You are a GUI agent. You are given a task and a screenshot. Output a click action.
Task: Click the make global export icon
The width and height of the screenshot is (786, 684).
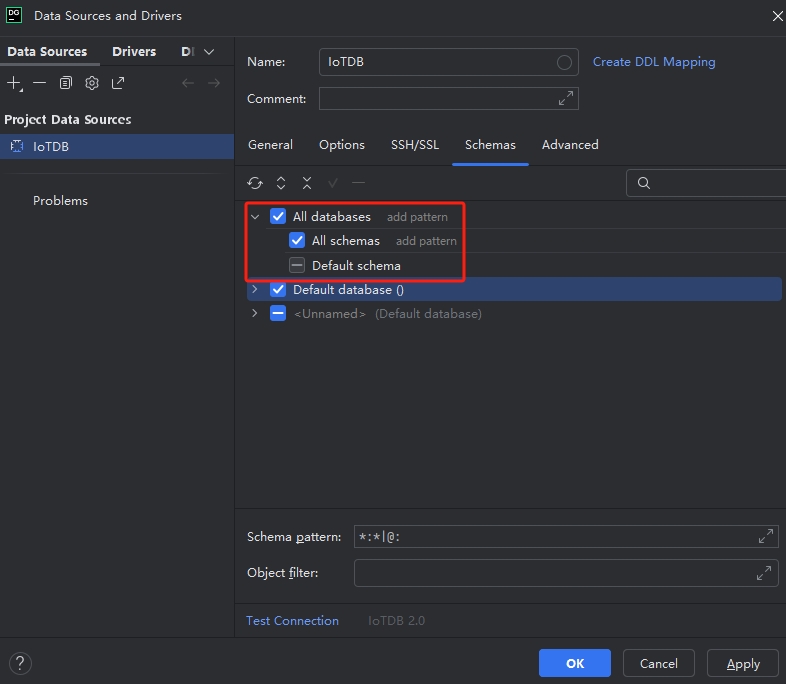click(118, 83)
